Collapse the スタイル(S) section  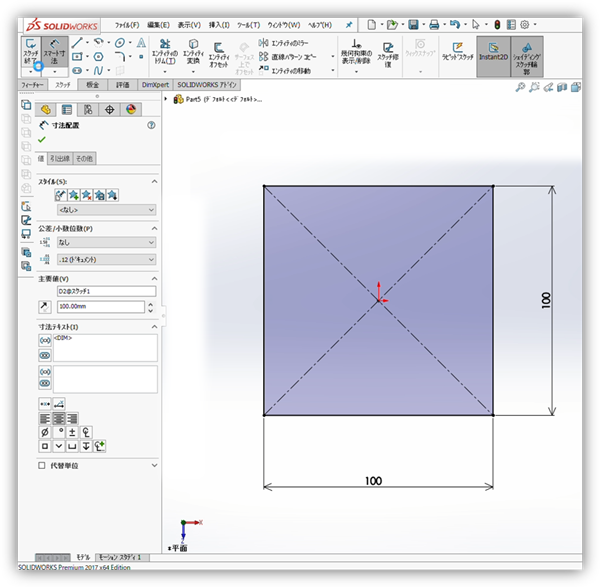[154, 181]
